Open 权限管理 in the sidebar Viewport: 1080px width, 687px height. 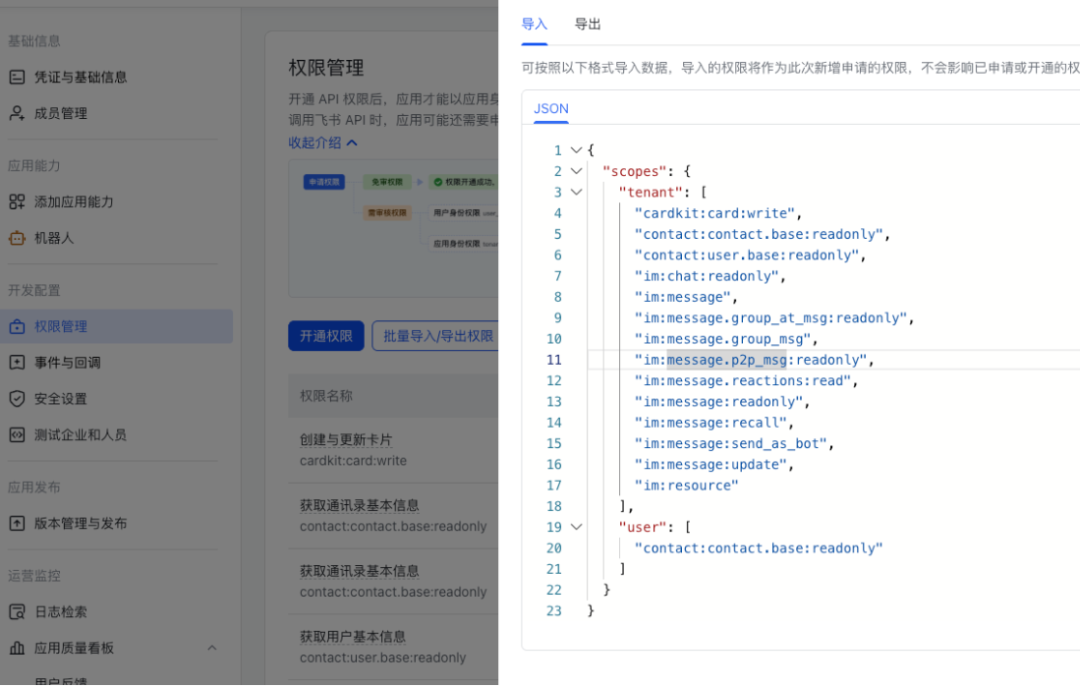coord(116,327)
